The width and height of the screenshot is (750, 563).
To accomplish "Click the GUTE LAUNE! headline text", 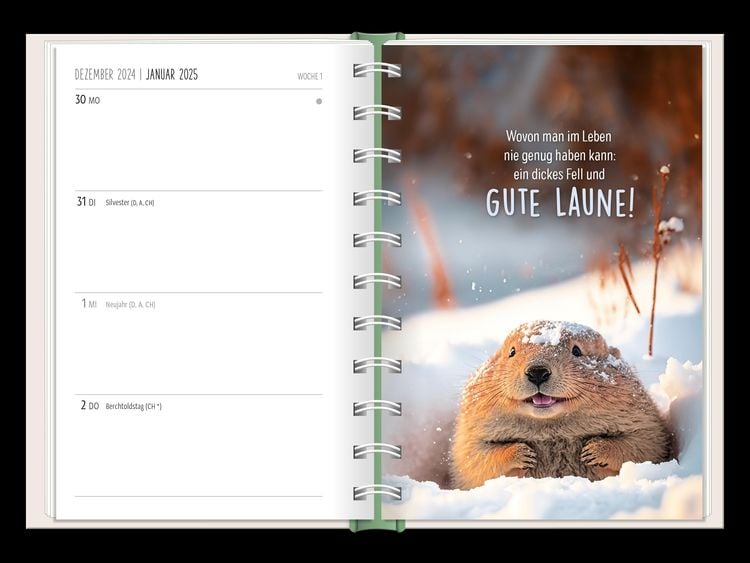I will coord(560,203).
